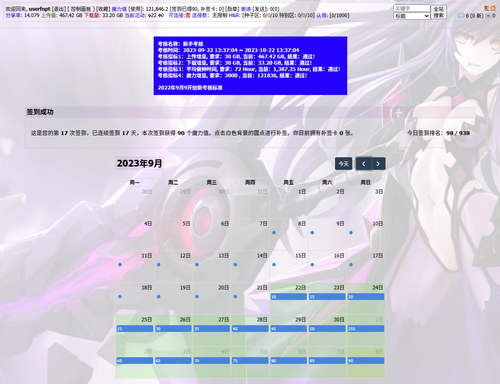Select the blue 255 event on October 1日
The image size is (500, 384).
(366, 329)
